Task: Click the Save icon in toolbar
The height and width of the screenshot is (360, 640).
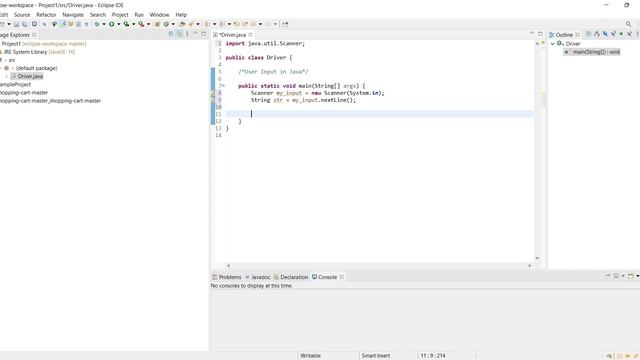Action: pyautogui.click(x=16, y=24)
